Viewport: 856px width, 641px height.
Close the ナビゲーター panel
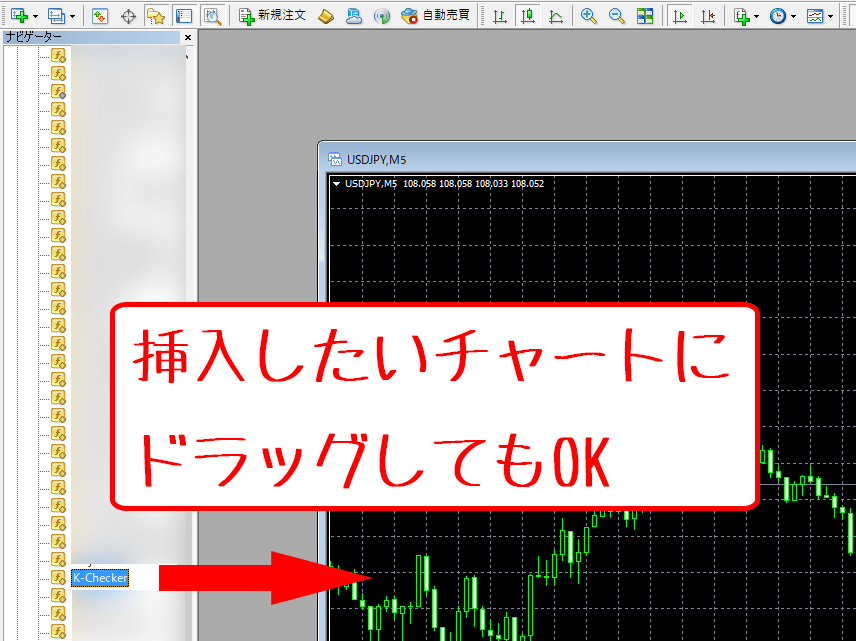188,37
